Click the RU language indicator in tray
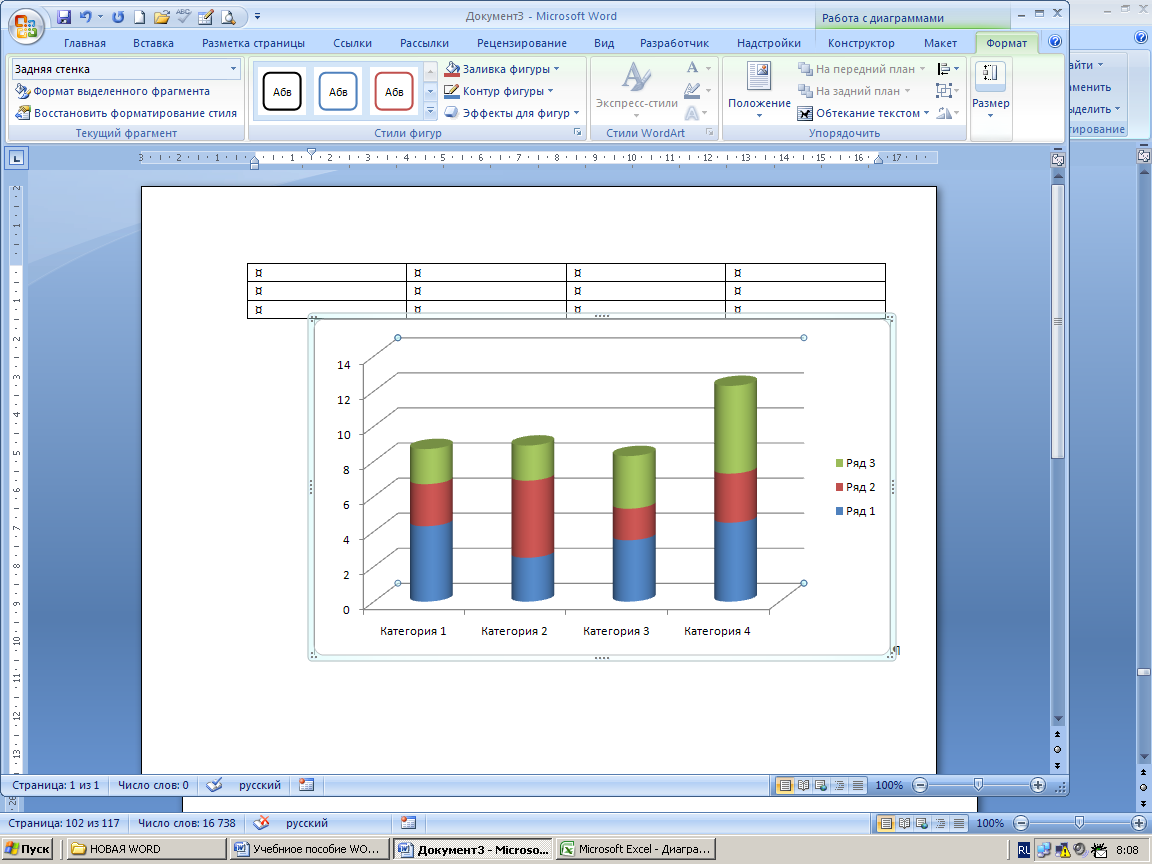The image size is (1152, 864). 1023,850
